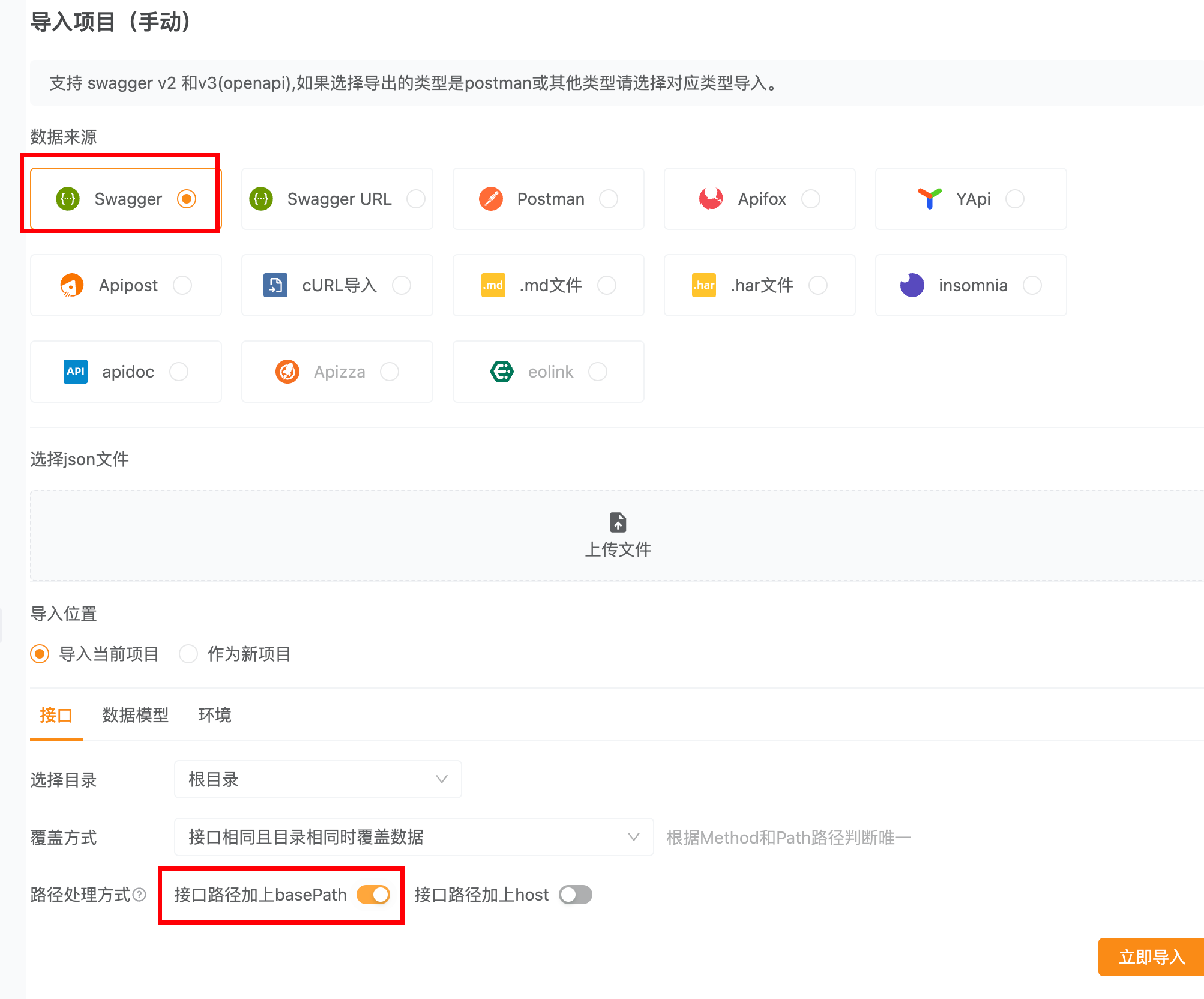Select the Swagger radio button
1204x999 pixels.
click(x=187, y=199)
